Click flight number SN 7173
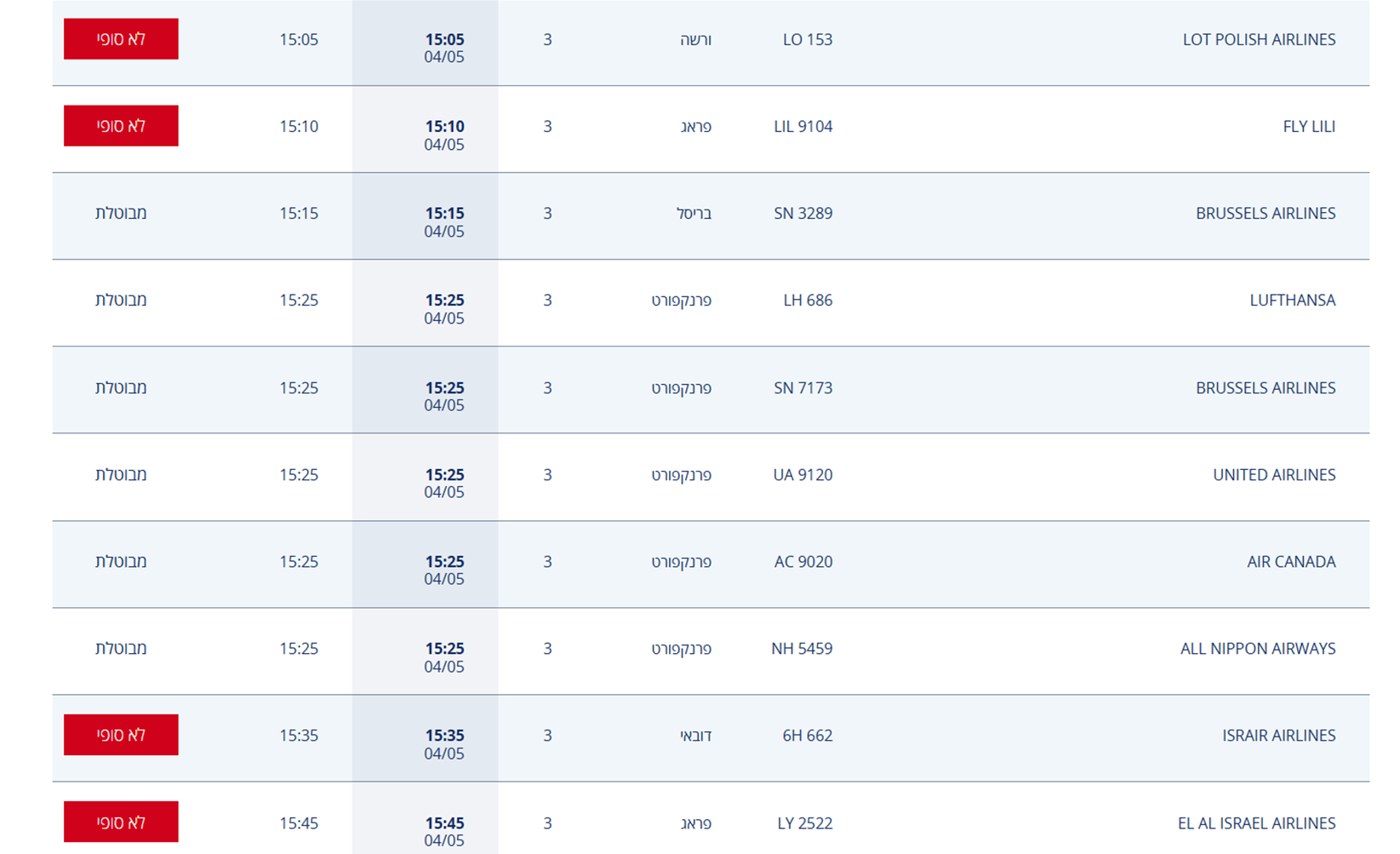Viewport: 1400px width, 854px height. (x=803, y=388)
